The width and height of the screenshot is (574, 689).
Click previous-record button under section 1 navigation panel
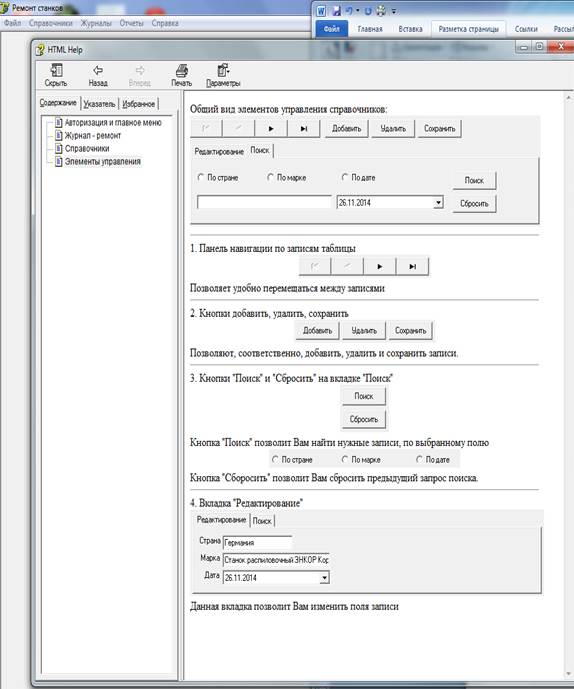[x=347, y=266]
